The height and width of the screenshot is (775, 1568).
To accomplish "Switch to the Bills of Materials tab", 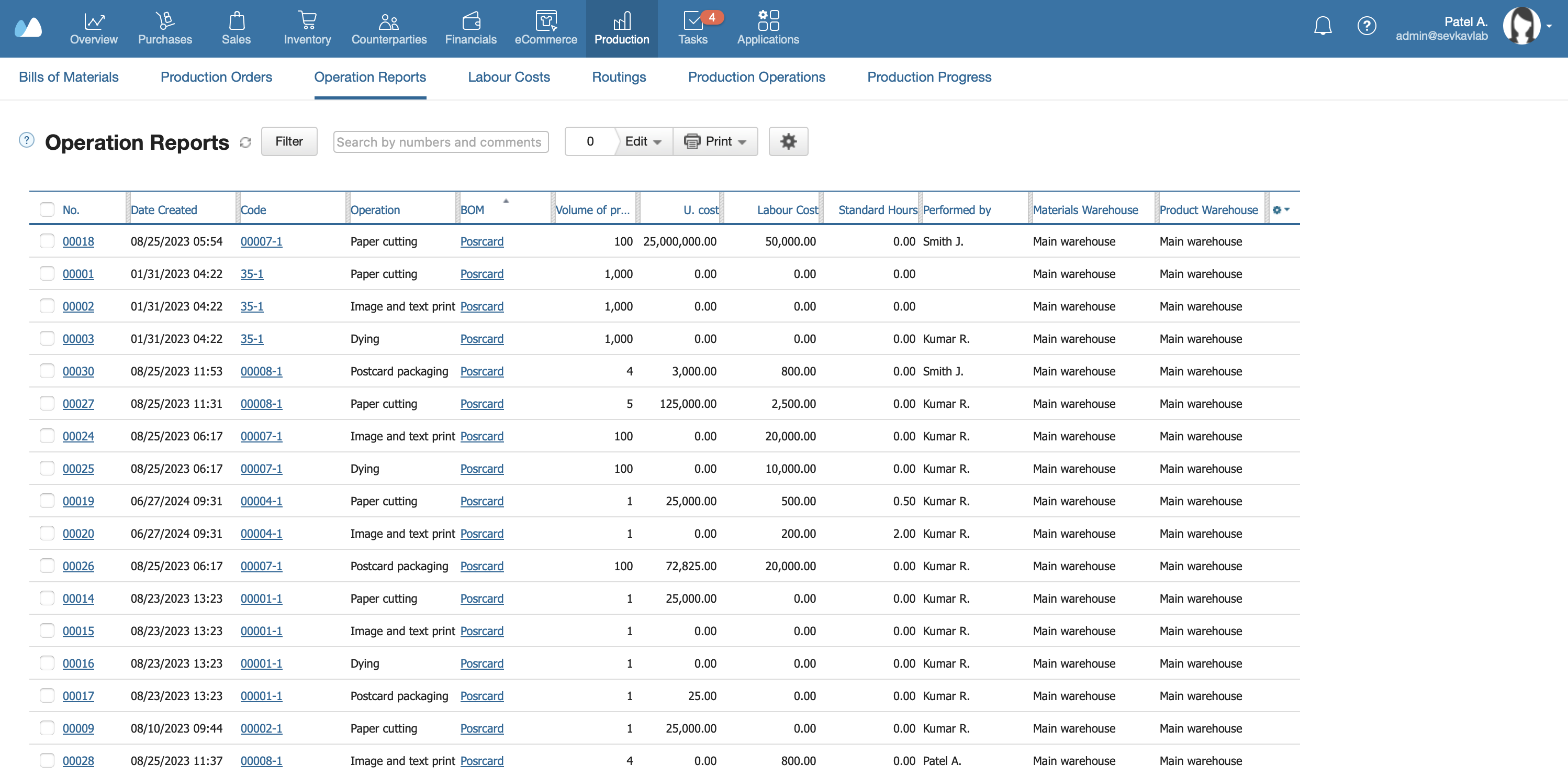I will tap(69, 77).
